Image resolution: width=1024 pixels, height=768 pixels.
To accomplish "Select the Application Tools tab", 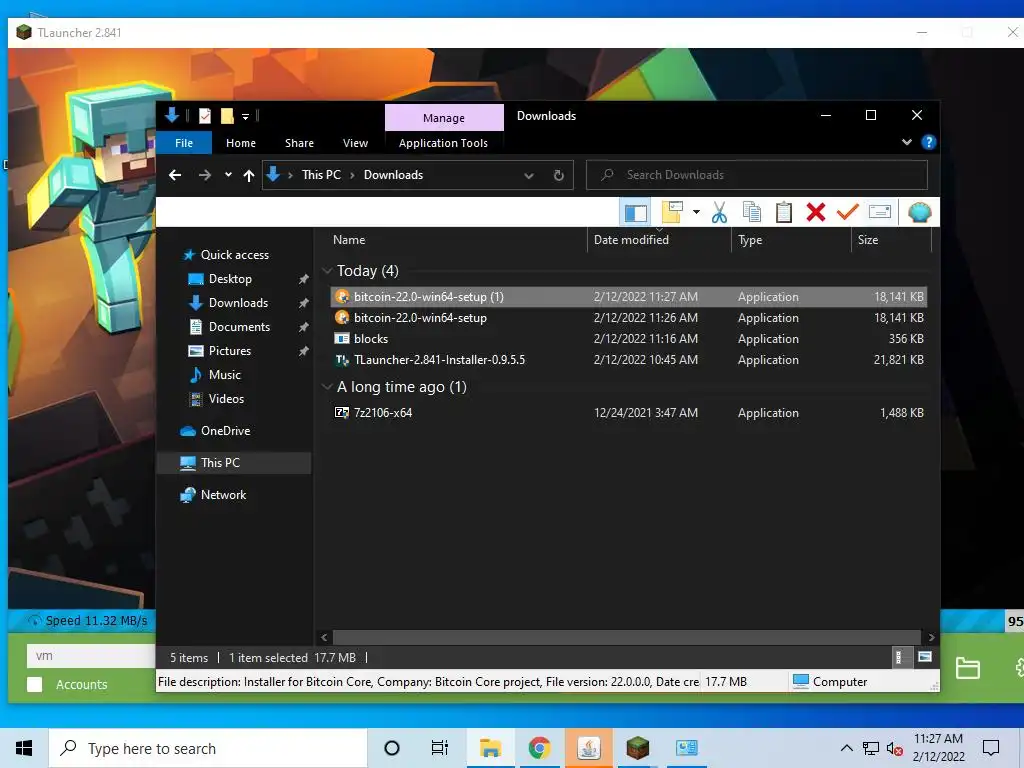I will 443,143.
